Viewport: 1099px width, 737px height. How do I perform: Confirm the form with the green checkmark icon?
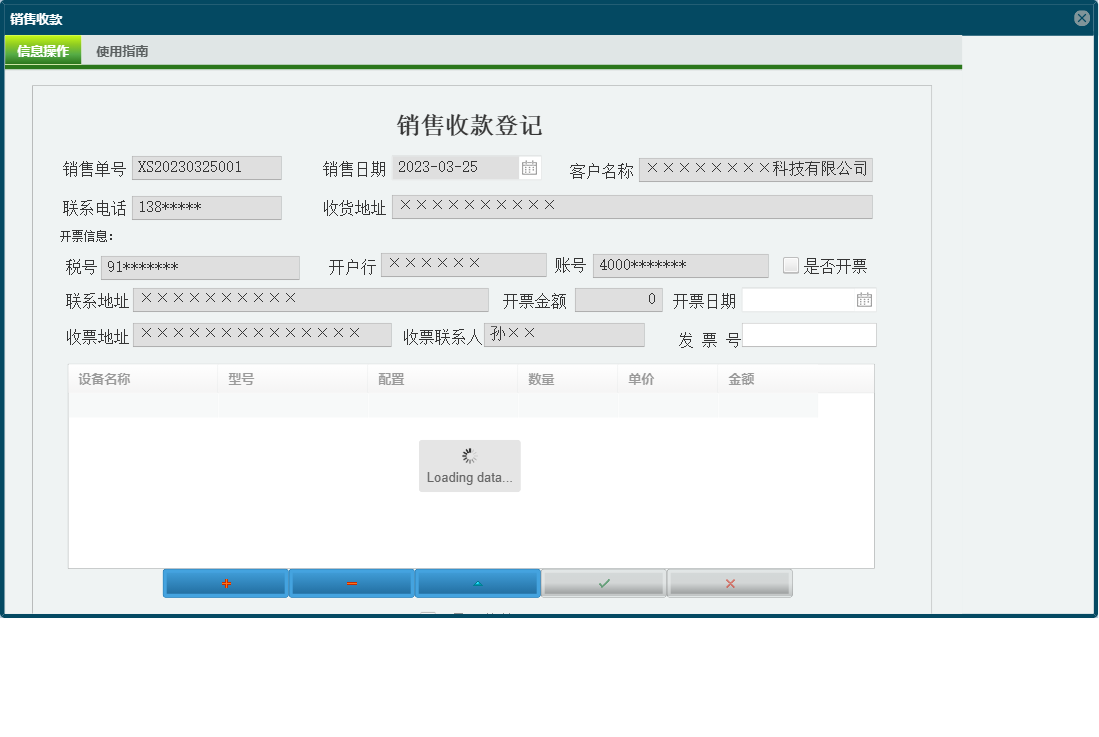[x=604, y=582]
